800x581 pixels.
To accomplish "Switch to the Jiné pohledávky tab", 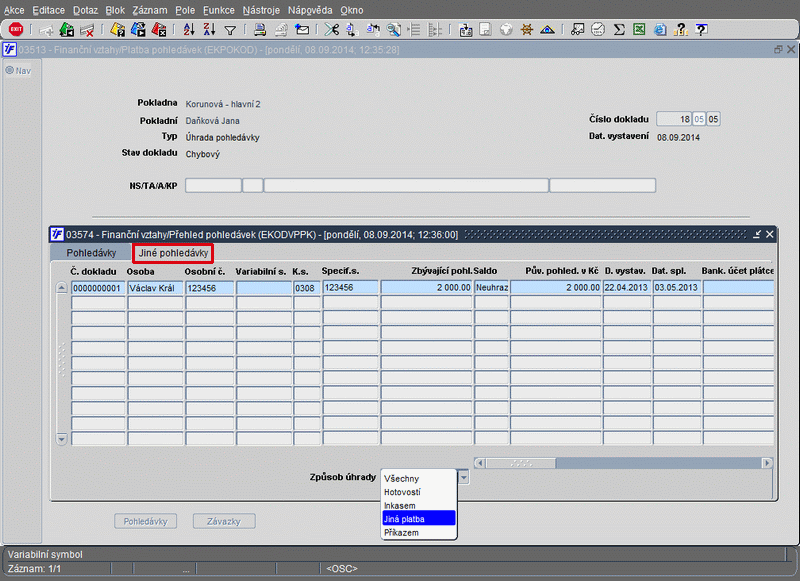I will (x=173, y=253).
